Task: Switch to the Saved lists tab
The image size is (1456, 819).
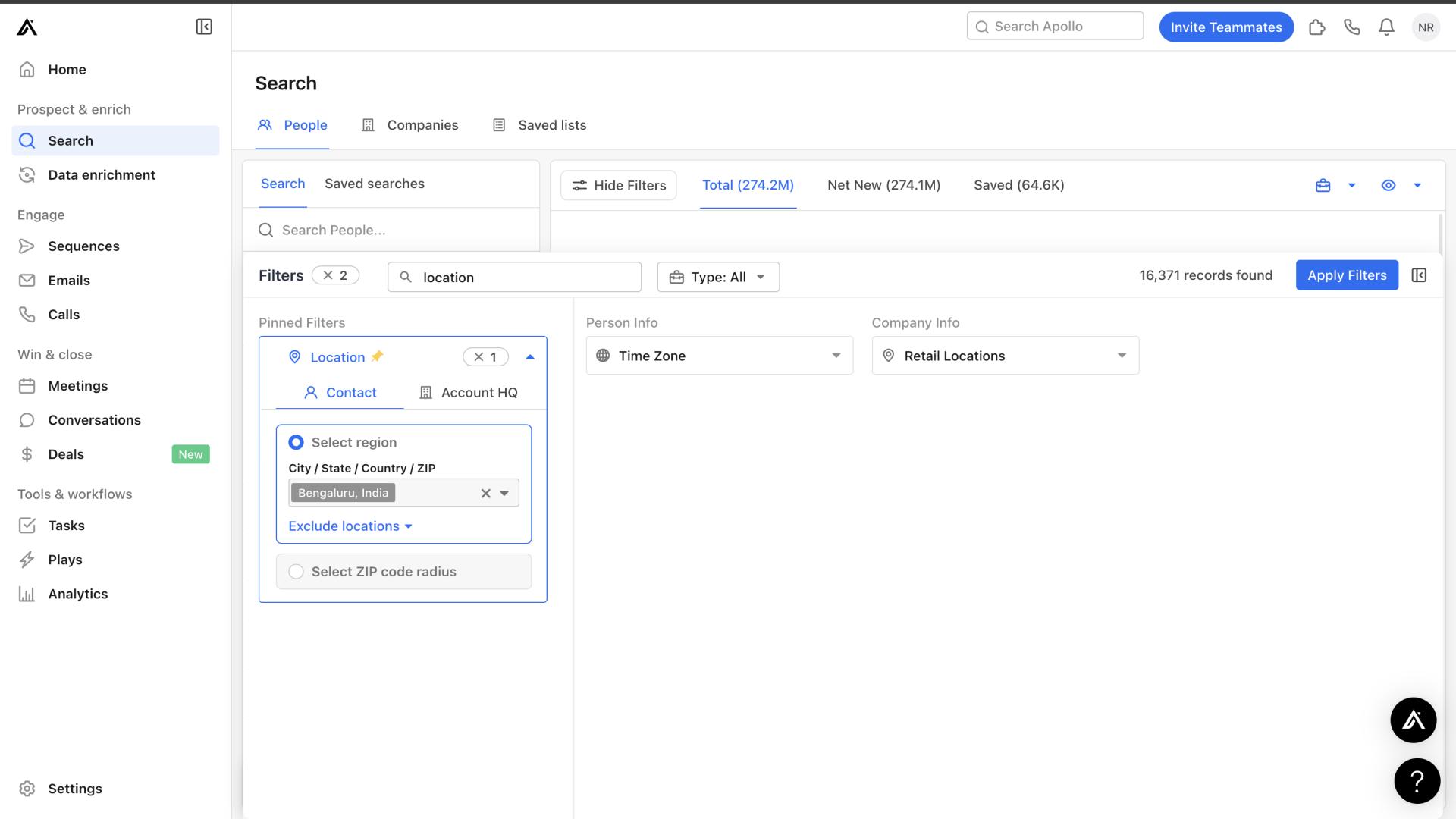Action: click(x=540, y=125)
